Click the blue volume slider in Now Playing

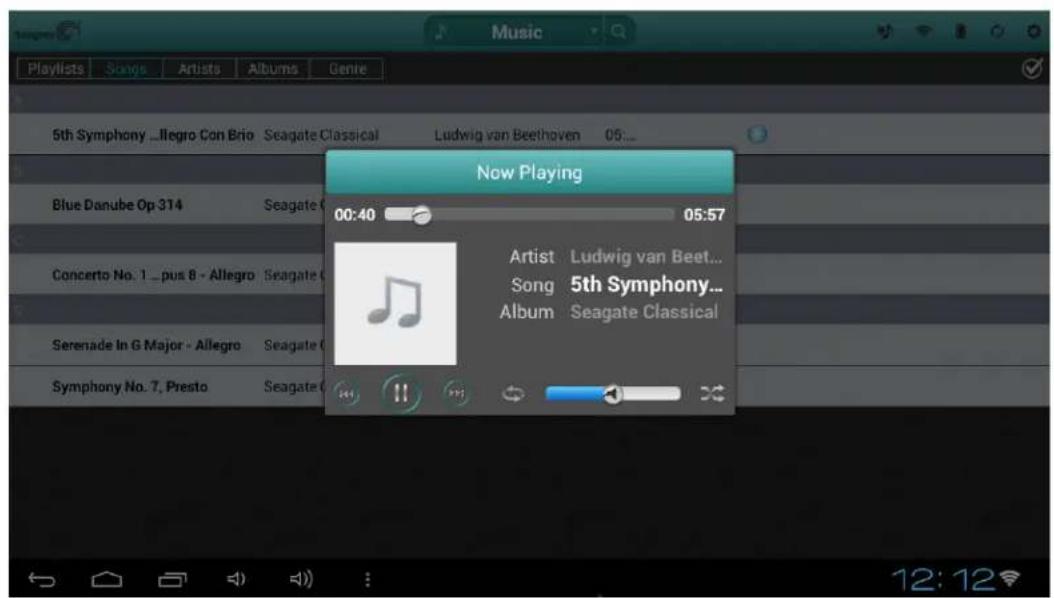click(613, 394)
